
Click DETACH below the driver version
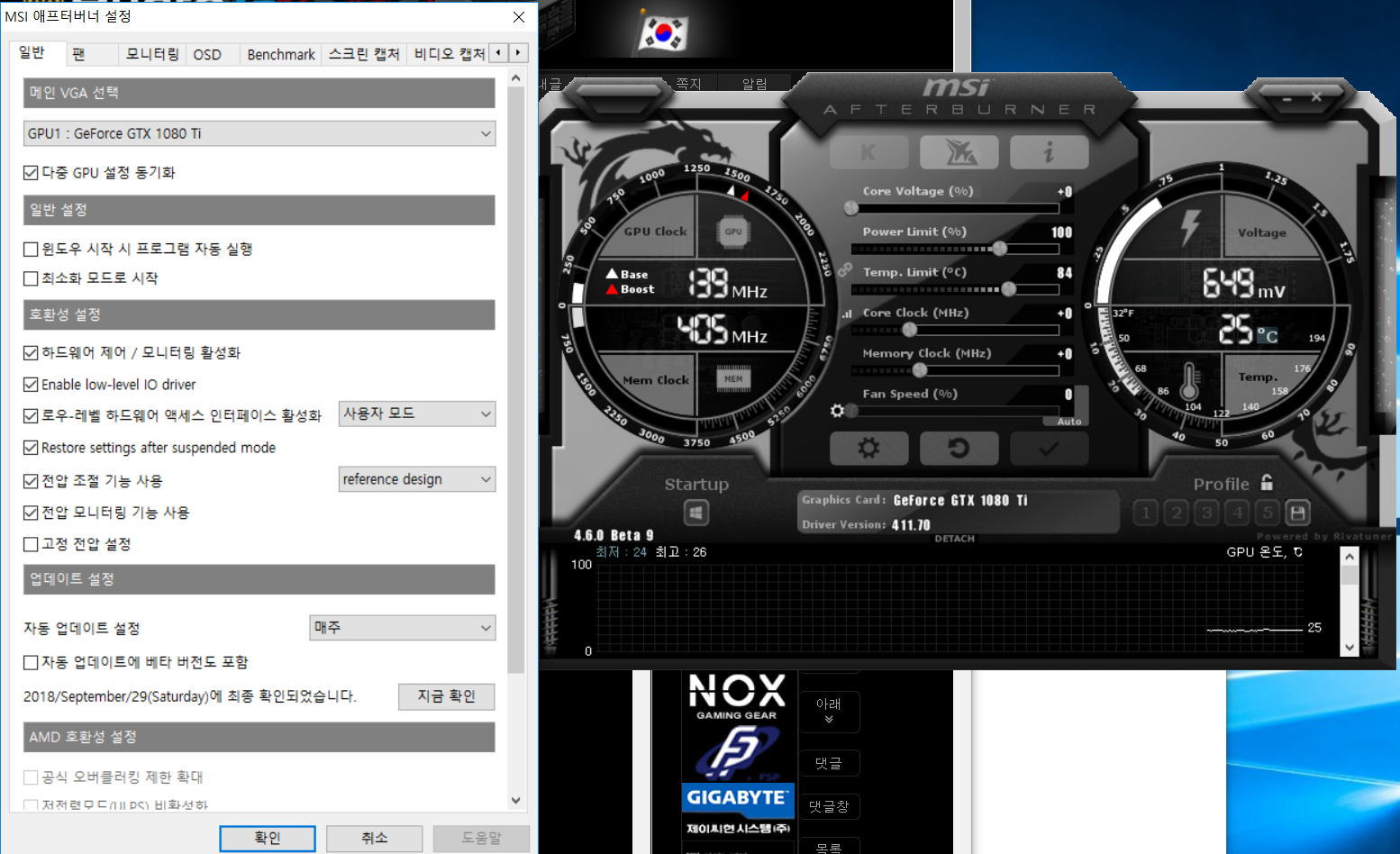pyautogui.click(x=954, y=538)
